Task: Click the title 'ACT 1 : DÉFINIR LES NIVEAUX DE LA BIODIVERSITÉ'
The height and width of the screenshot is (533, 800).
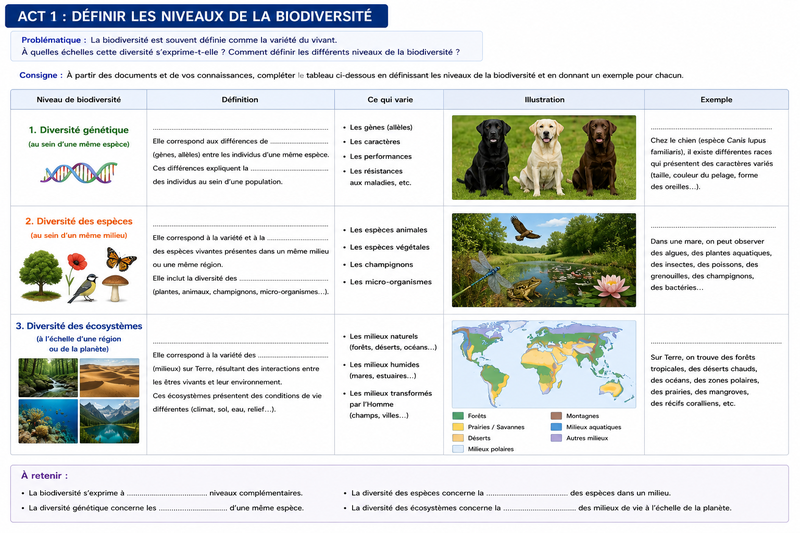Action: (x=196, y=16)
